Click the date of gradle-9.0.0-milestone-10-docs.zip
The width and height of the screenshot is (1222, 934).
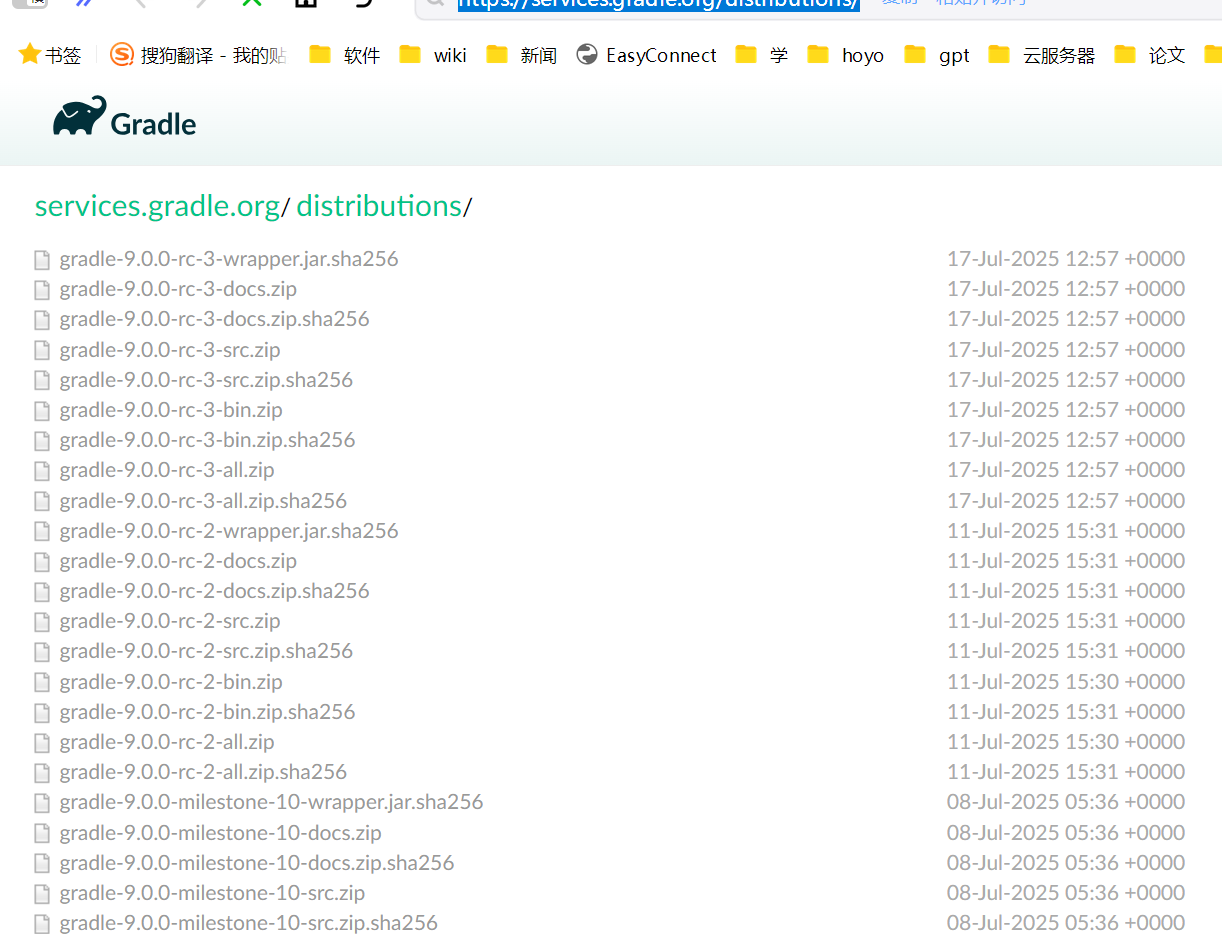(x=1066, y=833)
